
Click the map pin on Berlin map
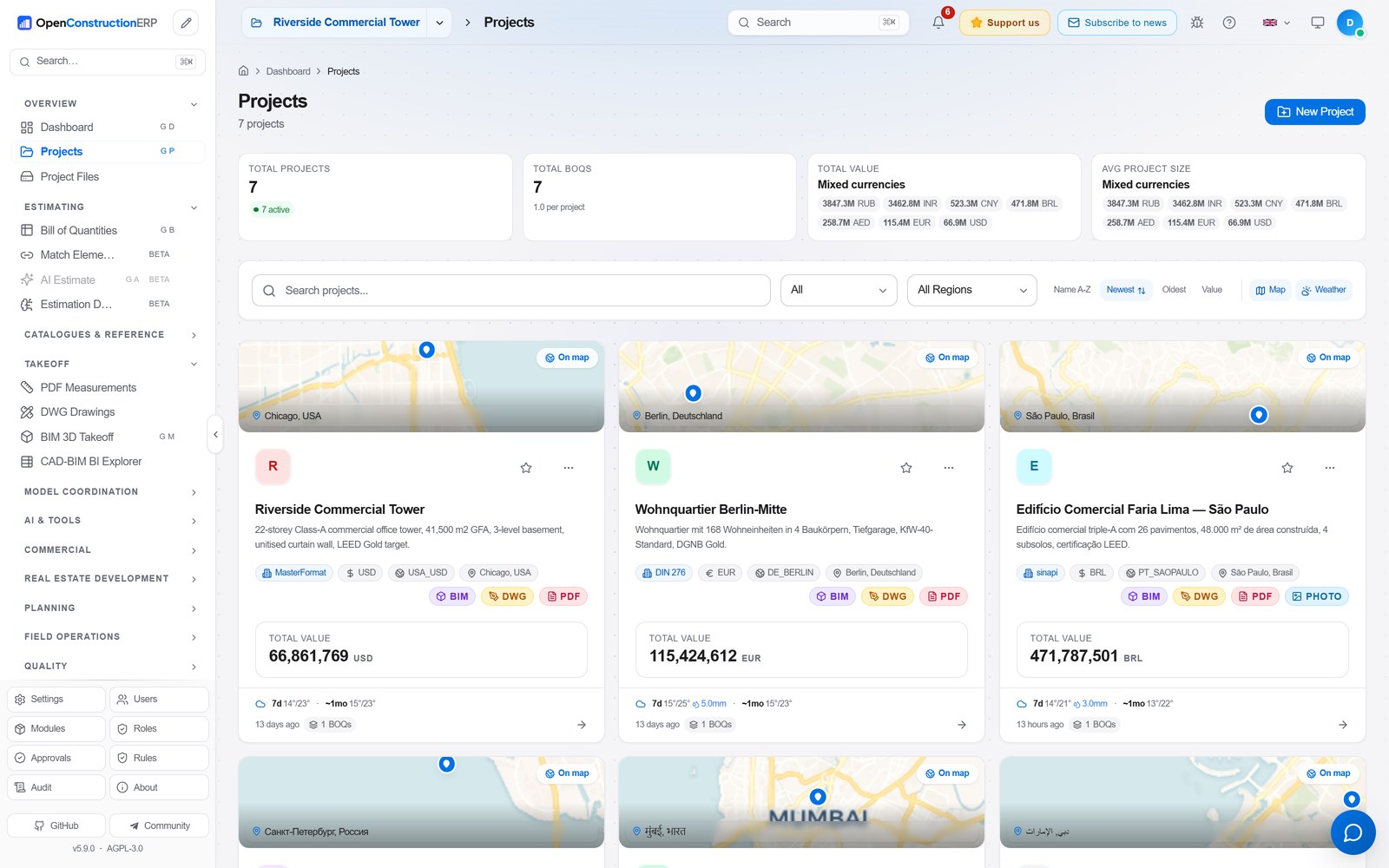tap(693, 393)
